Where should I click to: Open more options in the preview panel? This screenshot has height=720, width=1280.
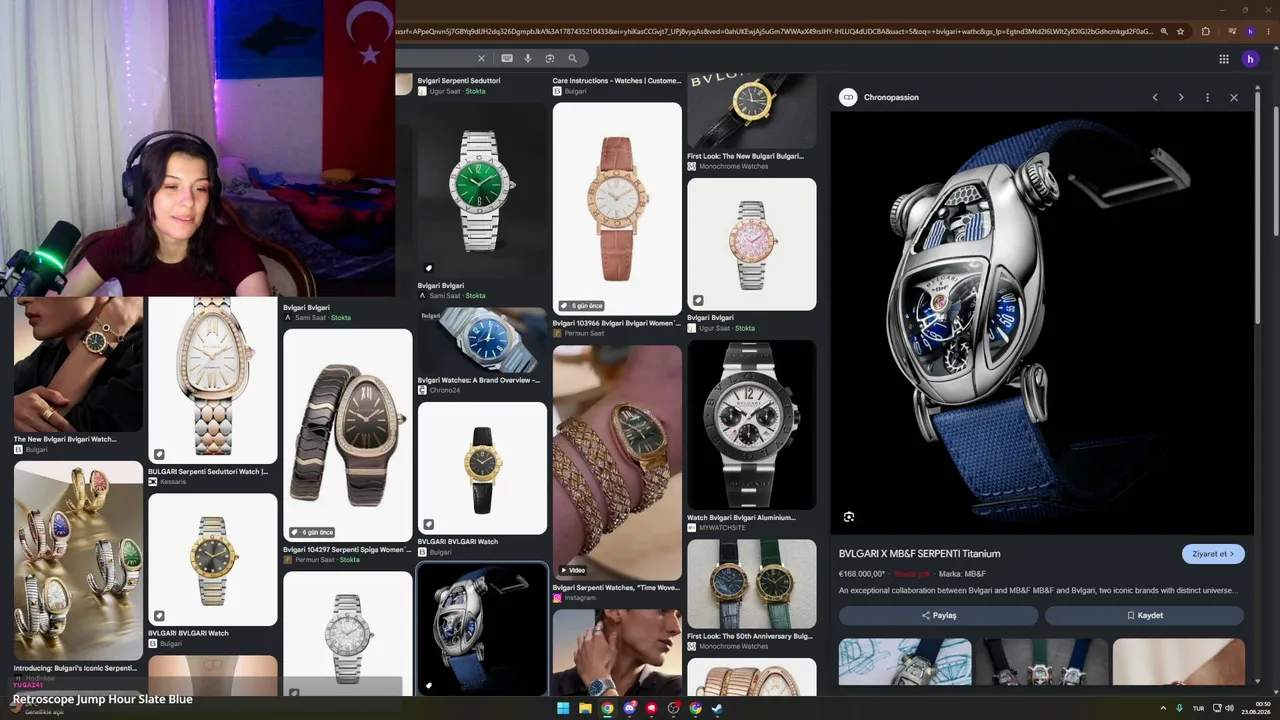tap(1207, 97)
